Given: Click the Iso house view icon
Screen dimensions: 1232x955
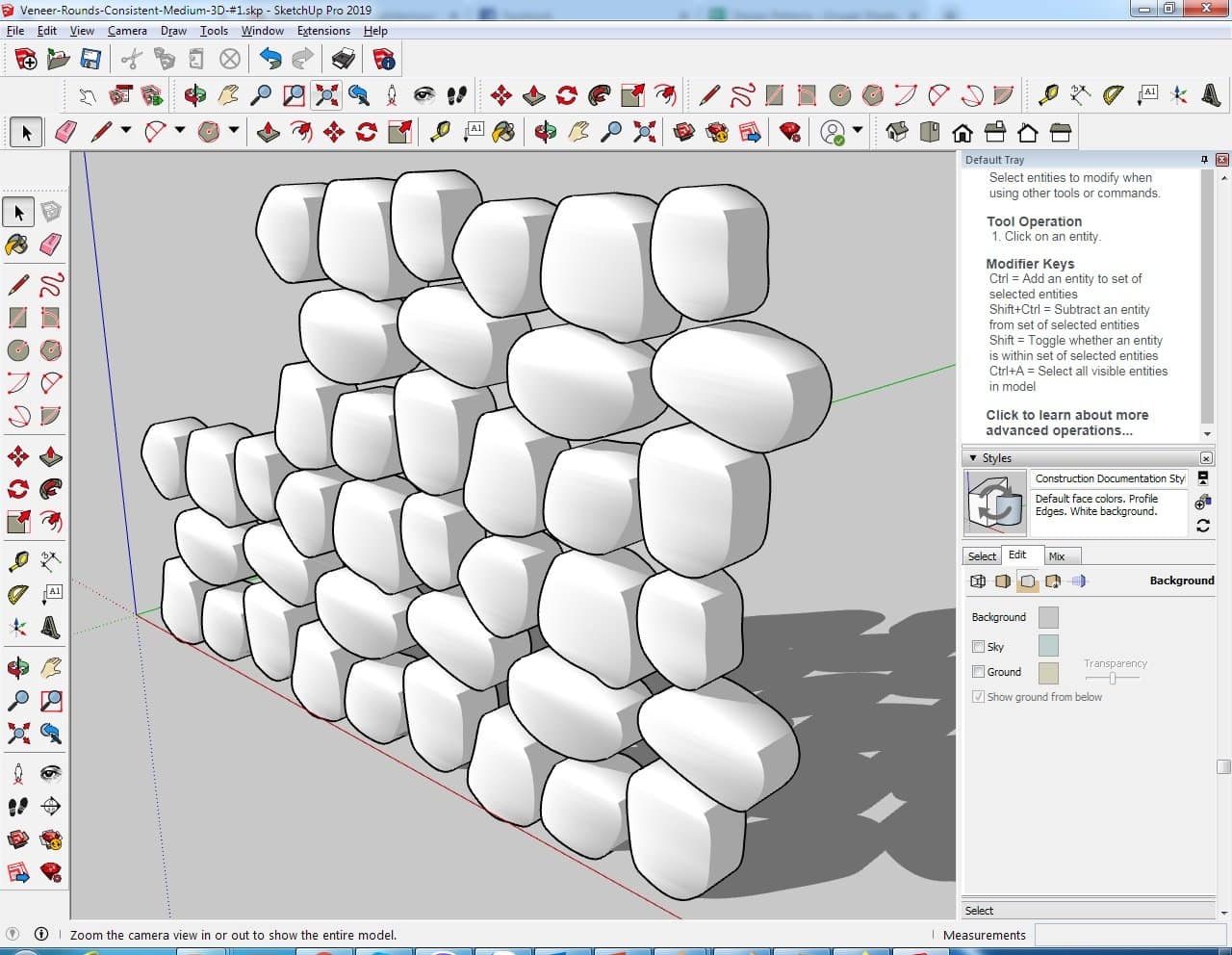Looking at the screenshot, I should point(896,132).
